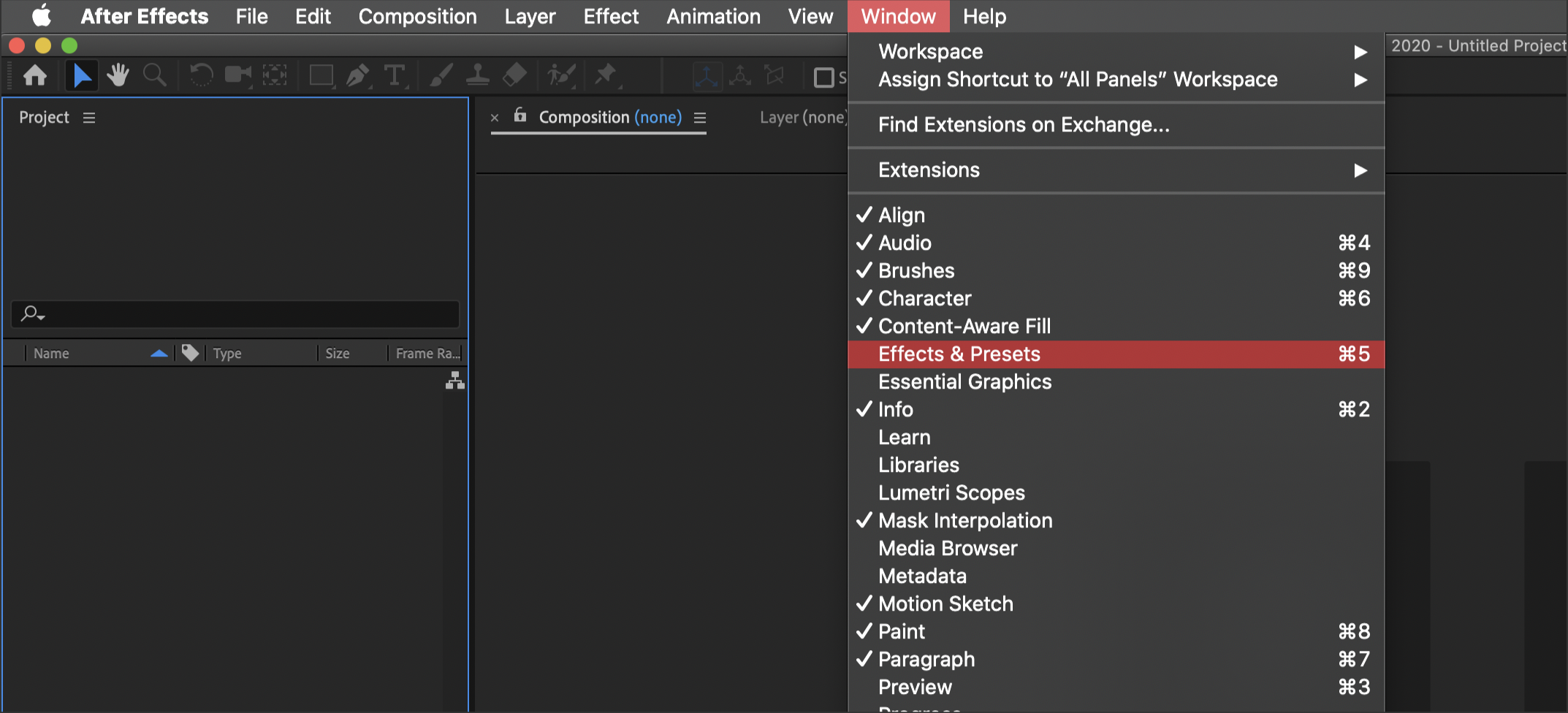This screenshot has width=1568, height=713.
Task: Choose Lumetri Scopes in Window menu
Action: click(1116, 492)
